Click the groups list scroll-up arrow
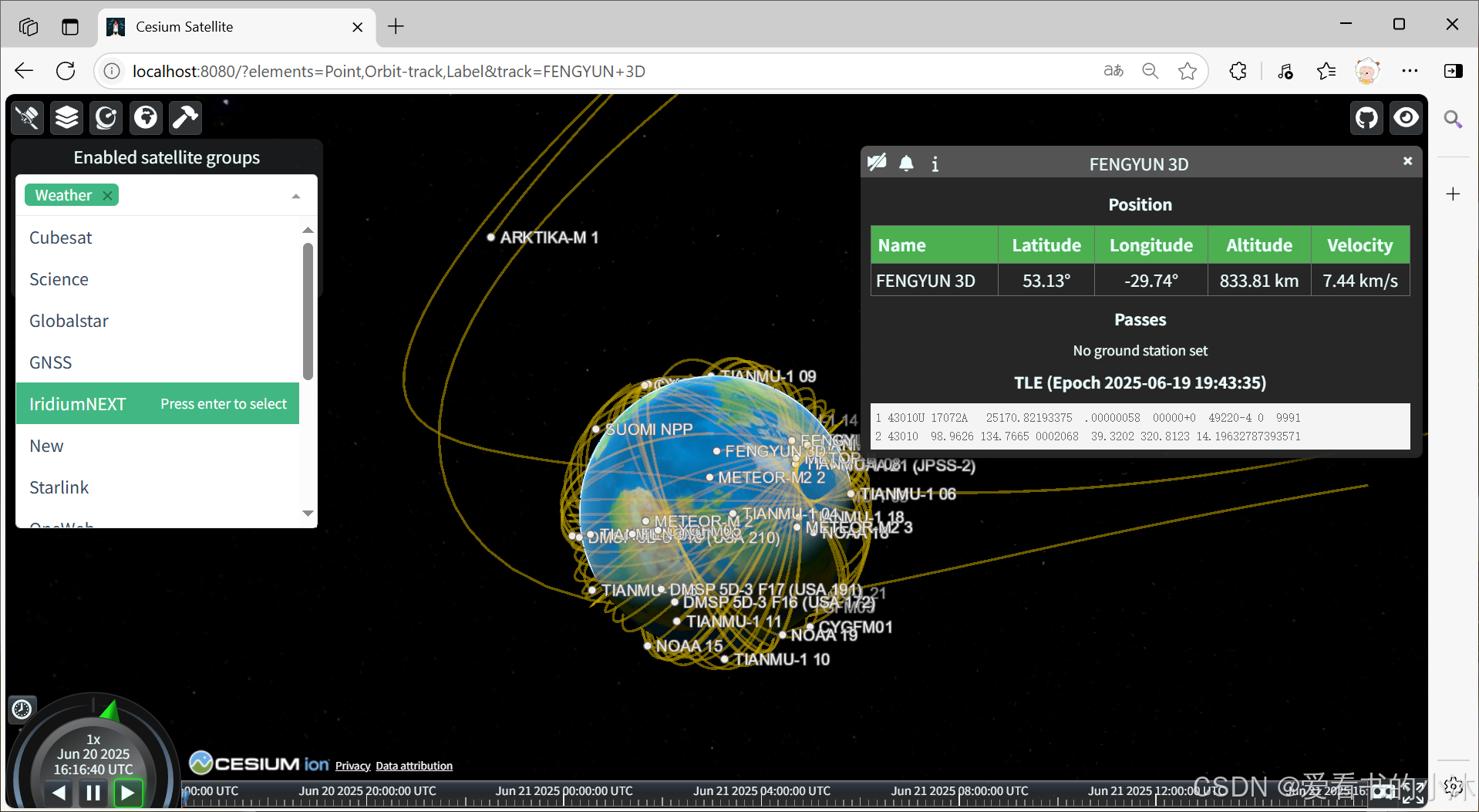This screenshot has height=812, width=1479. [308, 230]
